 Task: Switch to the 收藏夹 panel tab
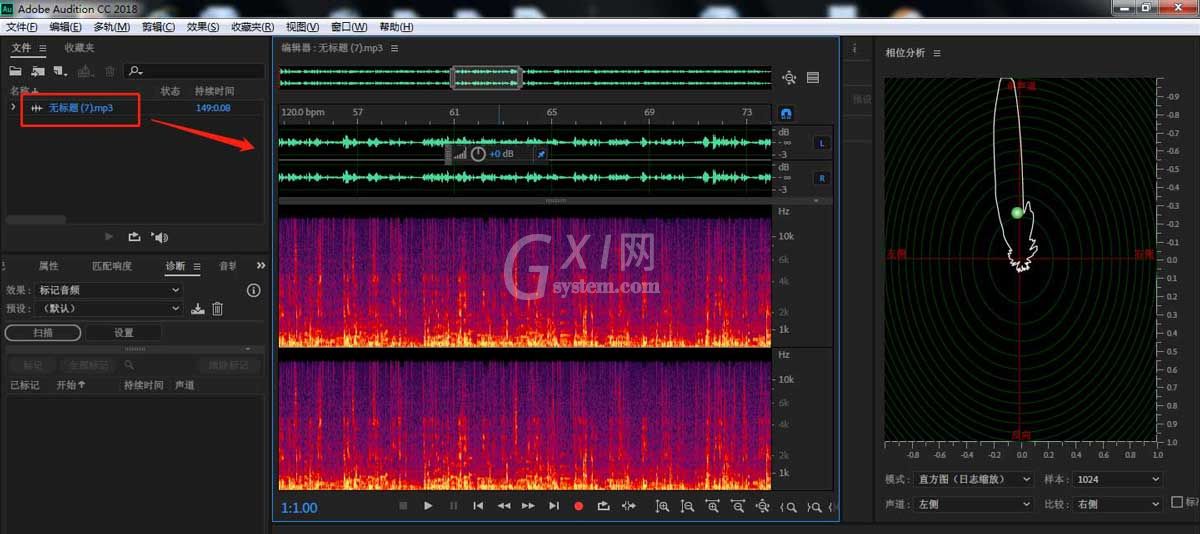(x=80, y=48)
